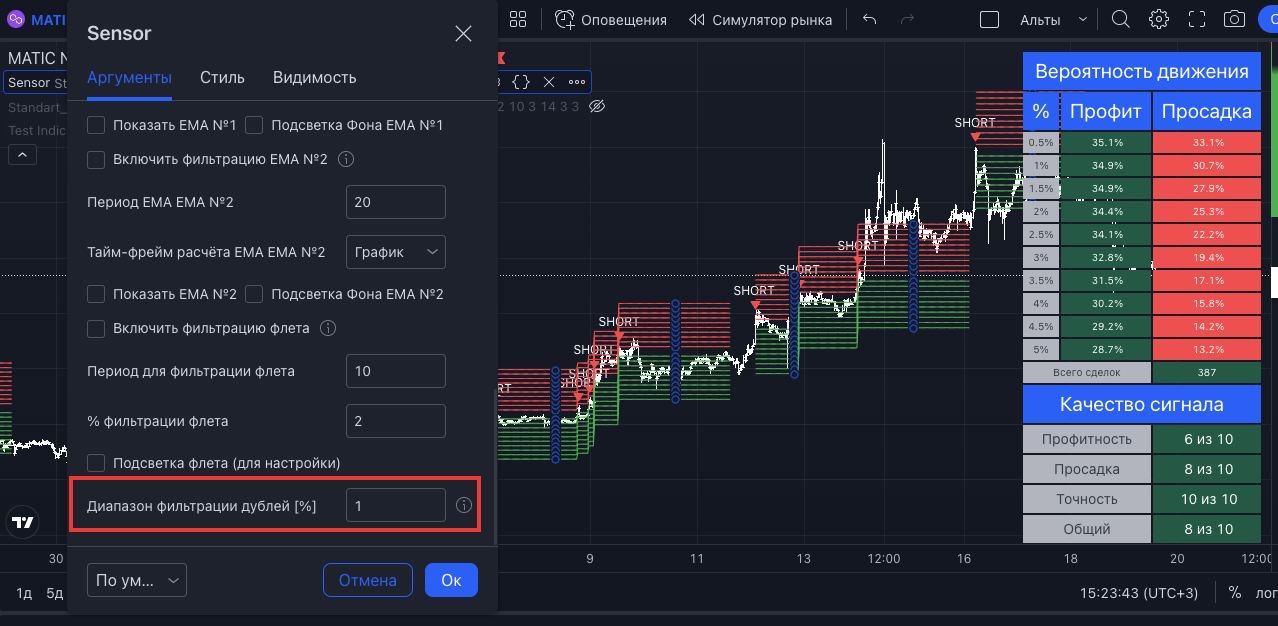Select the 1д time range

[24, 593]
